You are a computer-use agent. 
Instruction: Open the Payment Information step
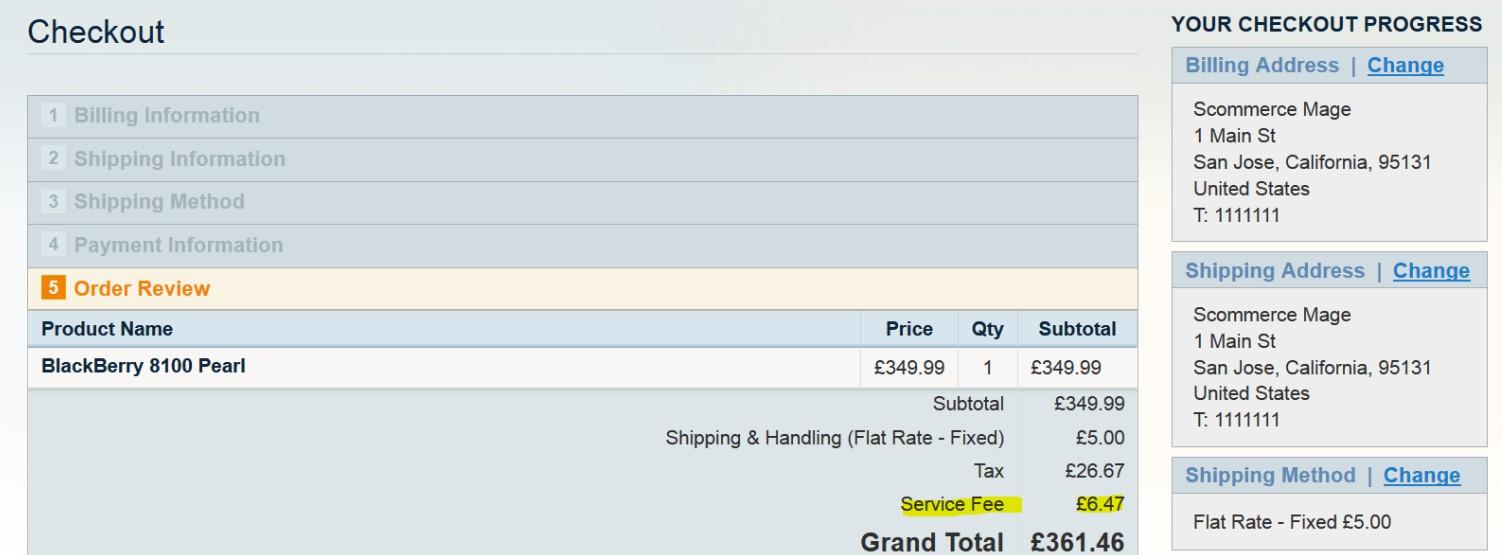(178, 245)
